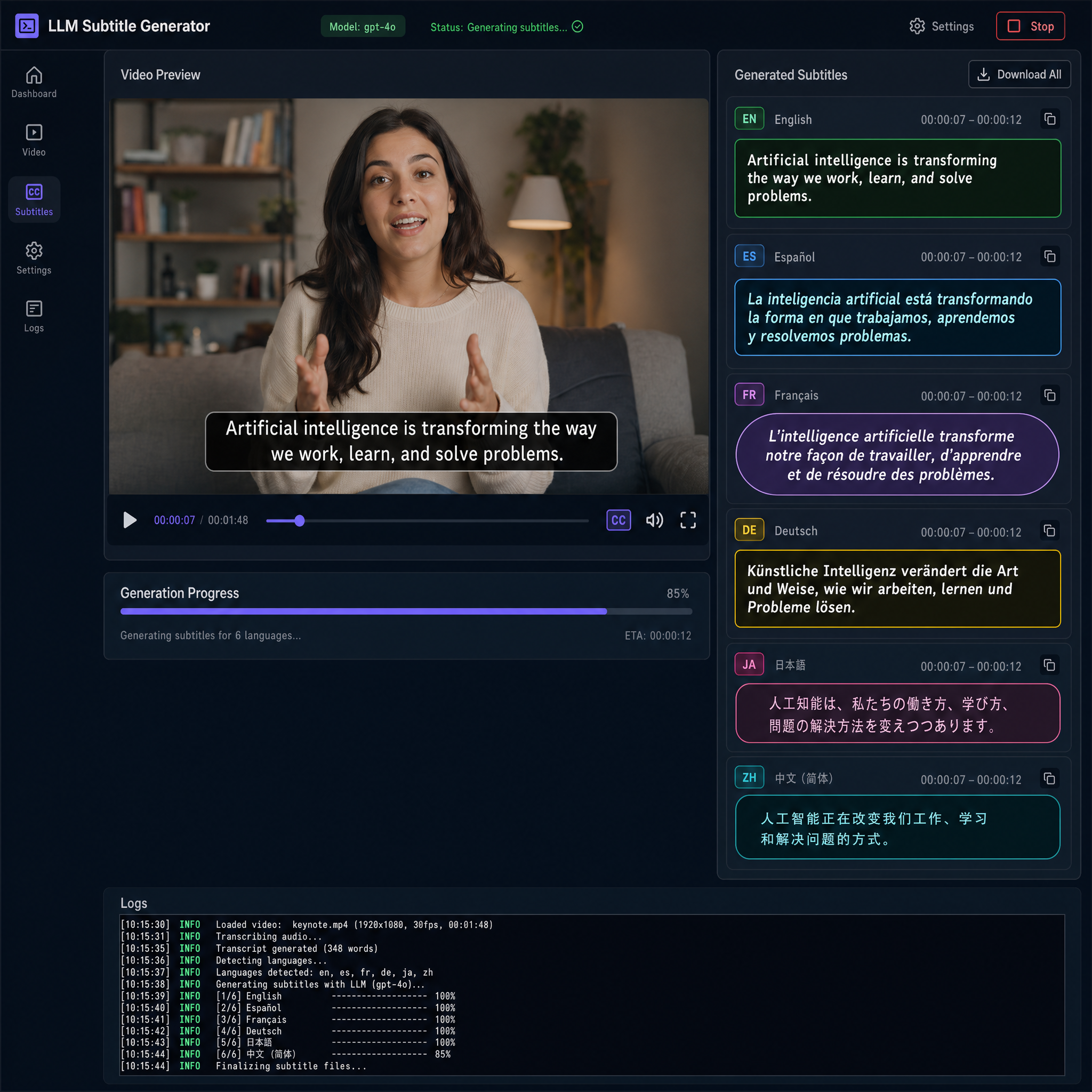Mute the video volume
Screen dimensions: 1092x1092
654,520
